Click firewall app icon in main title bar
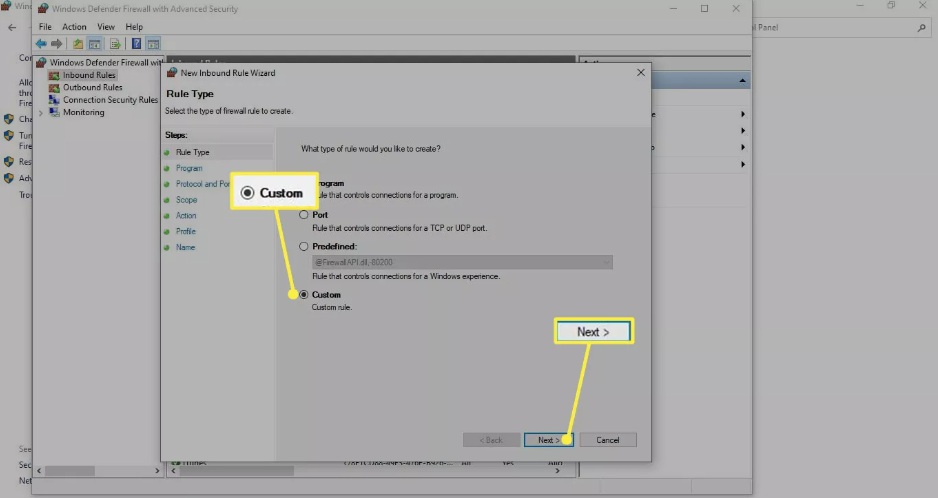Screen dimensions: 938x498 tap(42, 8)
